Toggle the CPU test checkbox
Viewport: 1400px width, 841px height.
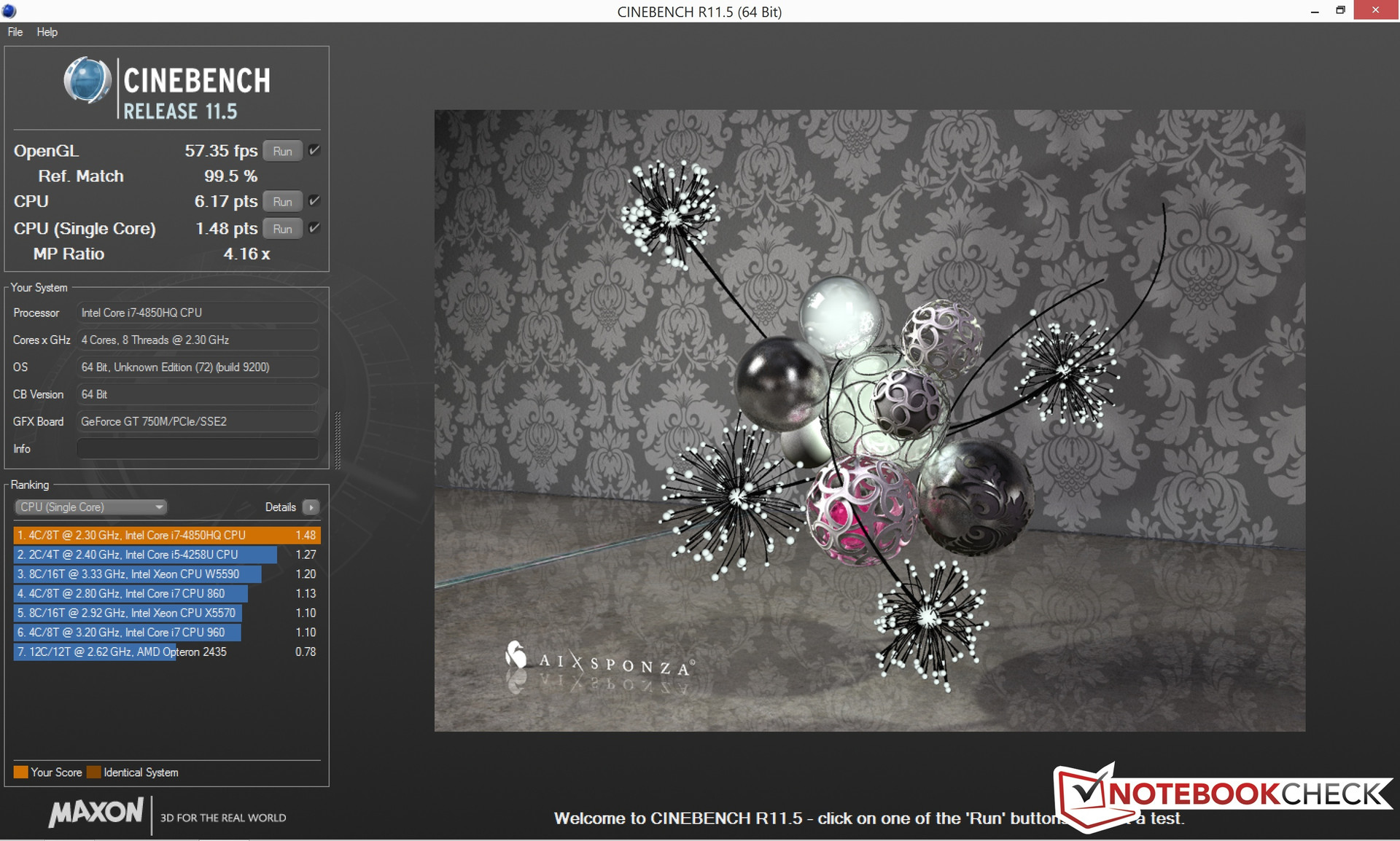click(314, 200)
